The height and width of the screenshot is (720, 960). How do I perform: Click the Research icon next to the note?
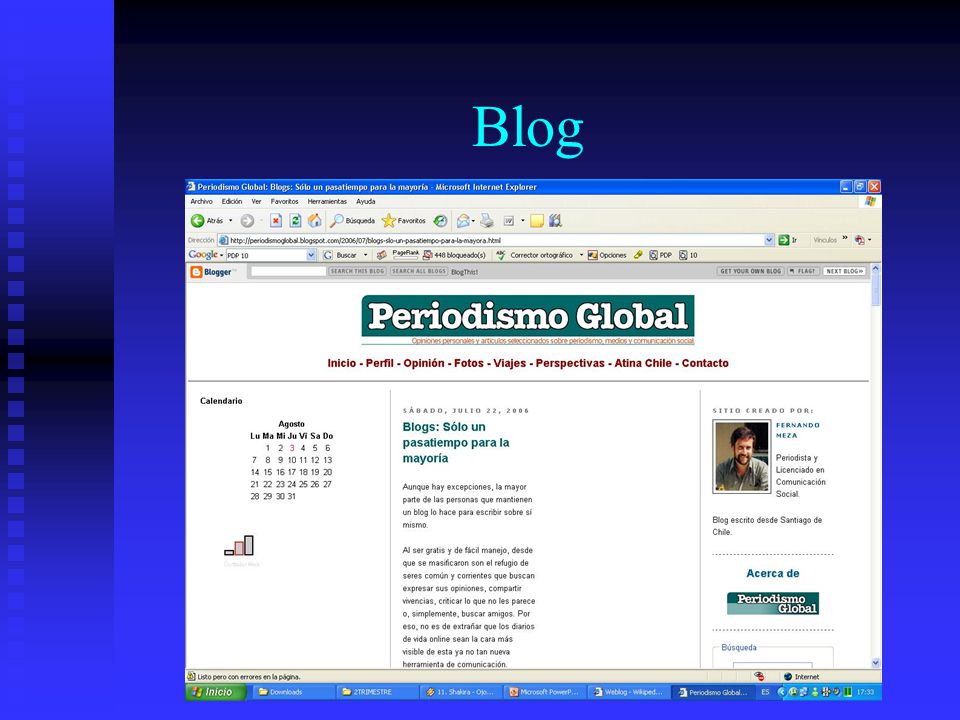click(x=555, y=220)
